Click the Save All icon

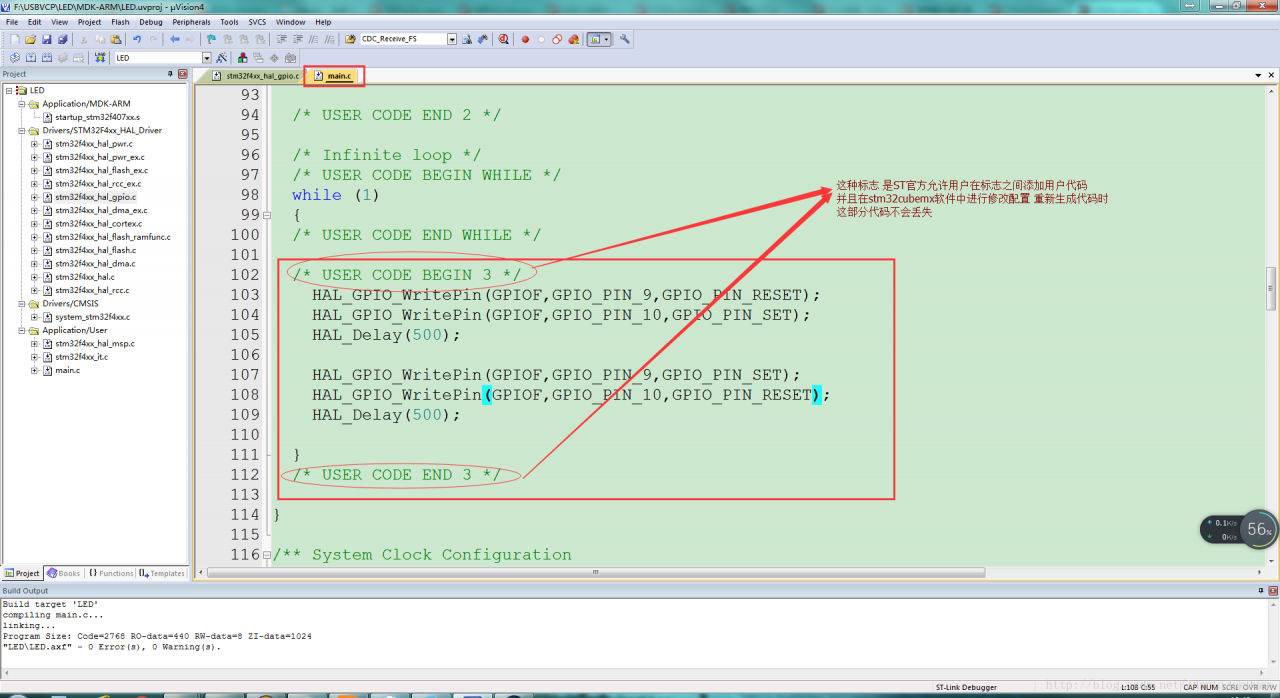click(x=62, y=39)
